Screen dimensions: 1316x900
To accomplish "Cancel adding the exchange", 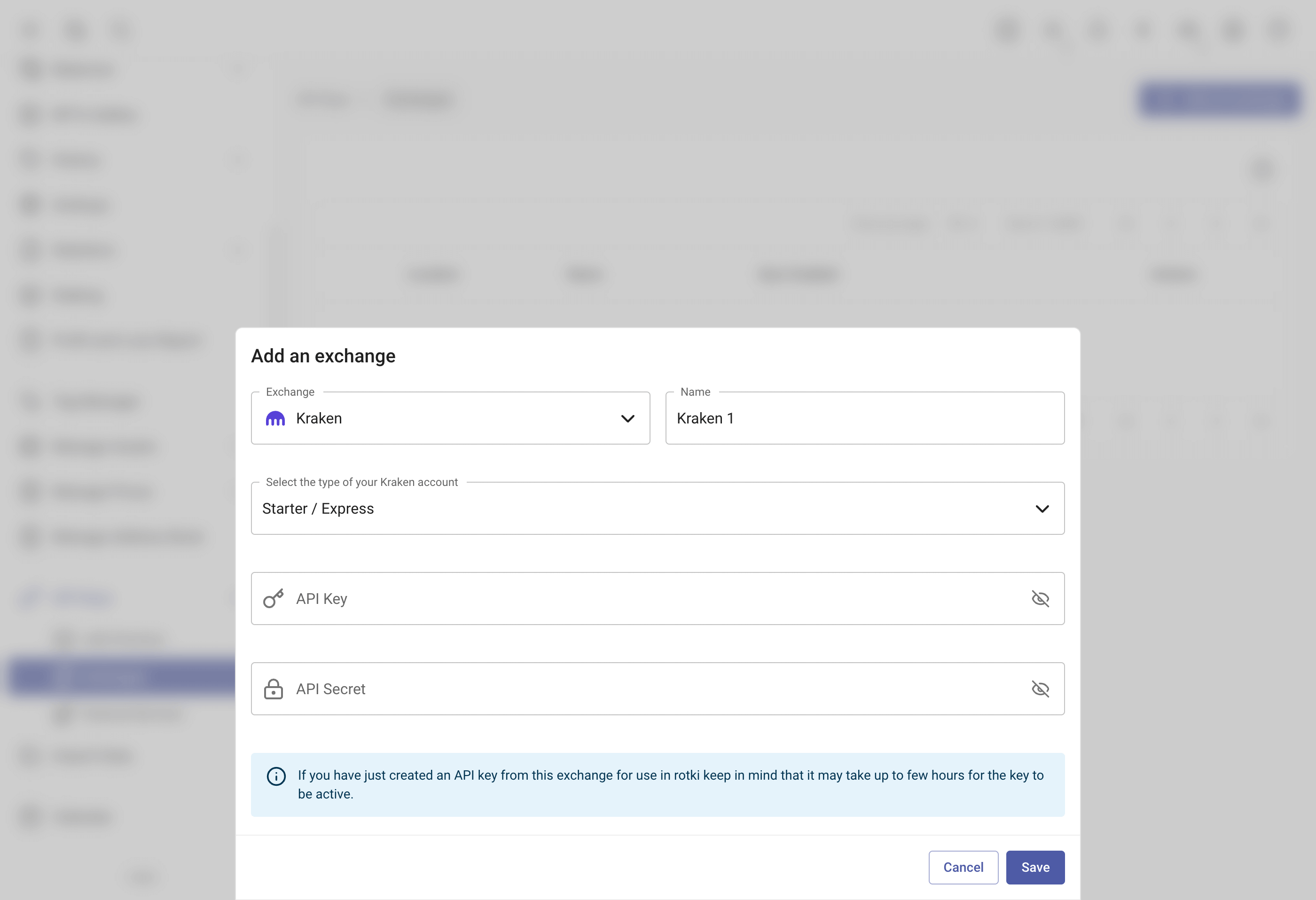I will point(963,867).
